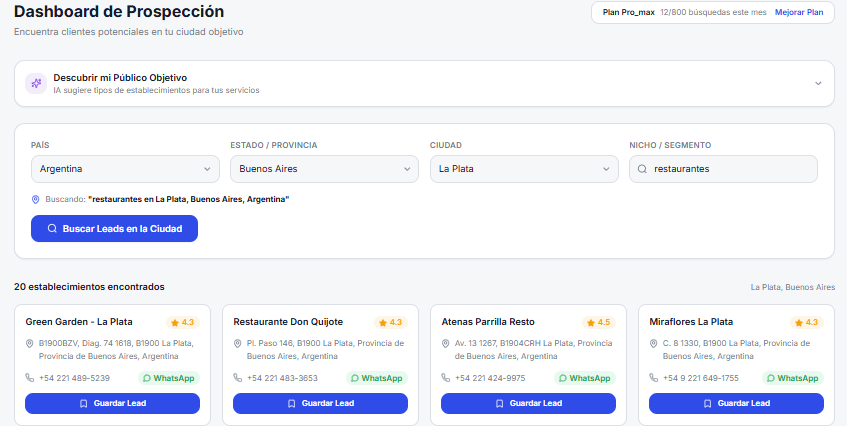Image resolution: width=847 pixels, height=426 pixels.
Task: Click the search magnifier icon in Nicho field
Action: tap(642, 169)
